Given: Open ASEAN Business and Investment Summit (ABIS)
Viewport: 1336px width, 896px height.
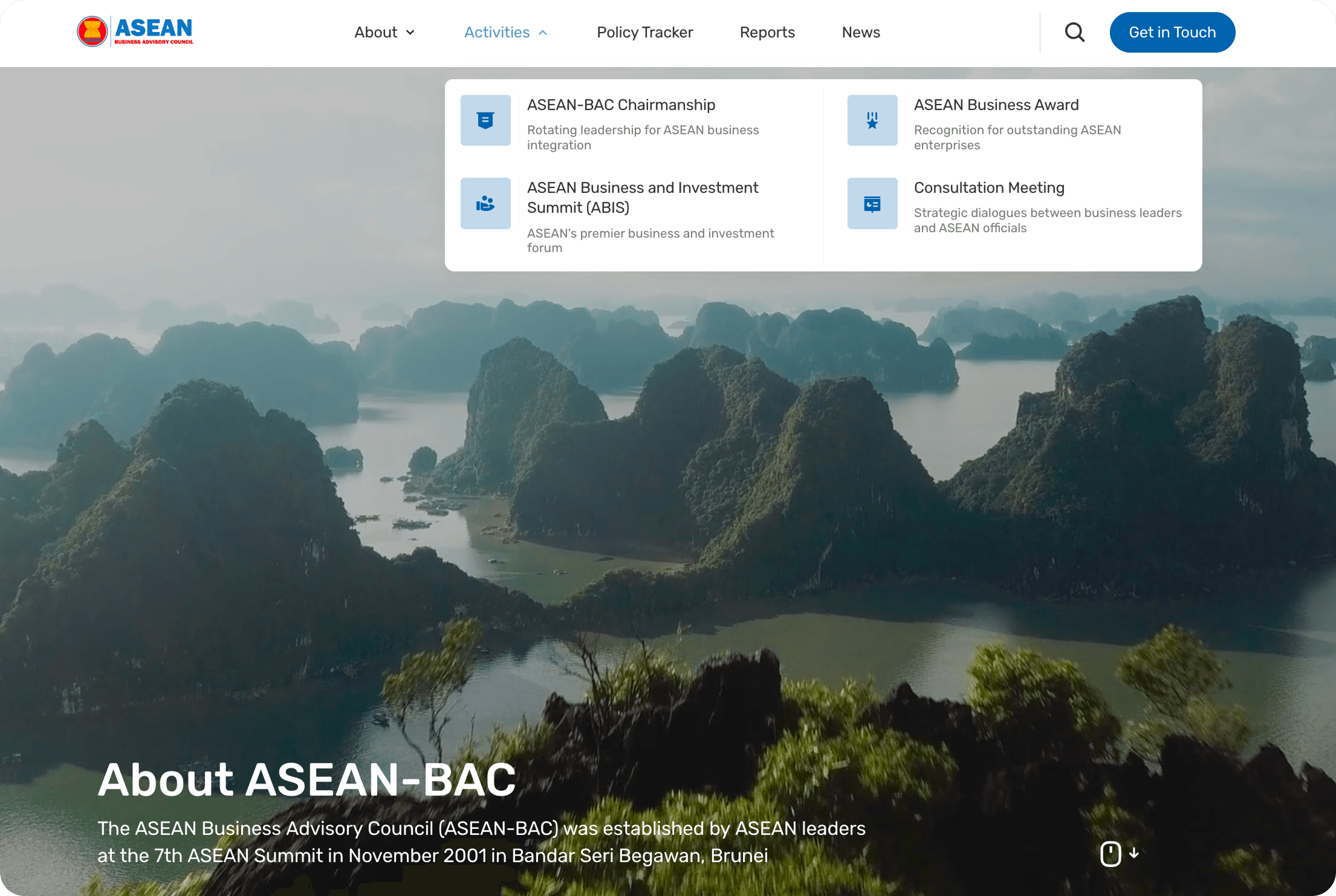Looking at the screenshot, I should [x=643, y=198].
